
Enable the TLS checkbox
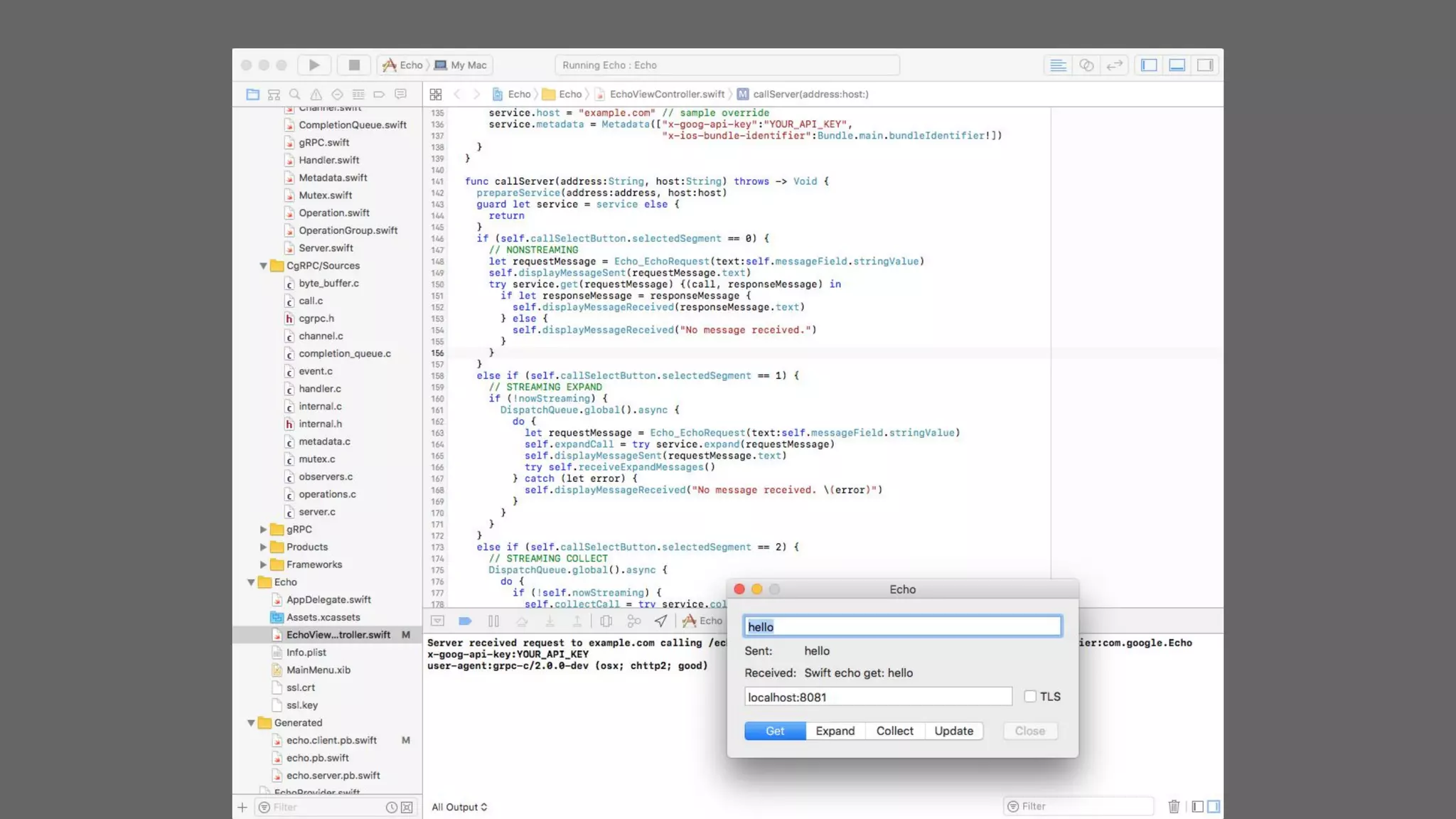click(1030, 696)
